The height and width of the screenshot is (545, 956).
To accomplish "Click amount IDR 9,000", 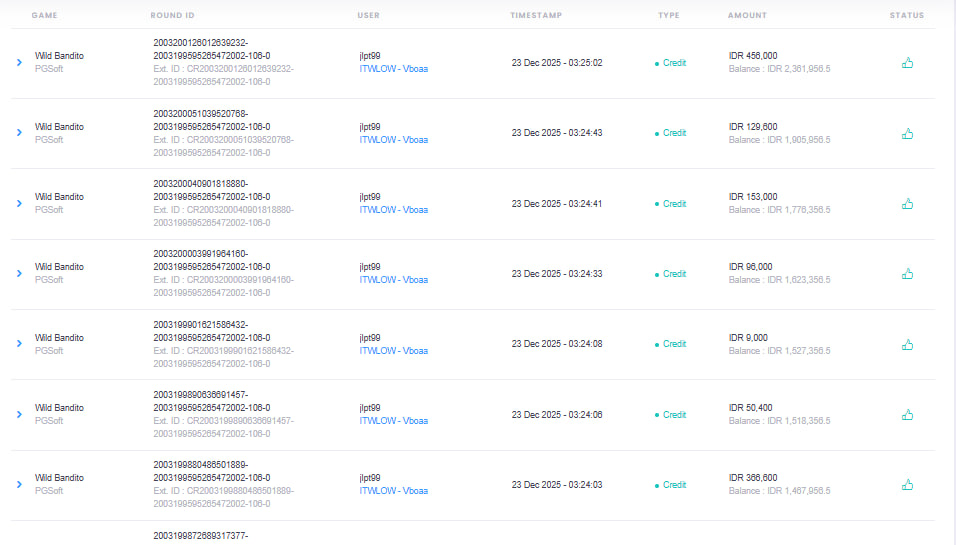I will tap(748, 338).
